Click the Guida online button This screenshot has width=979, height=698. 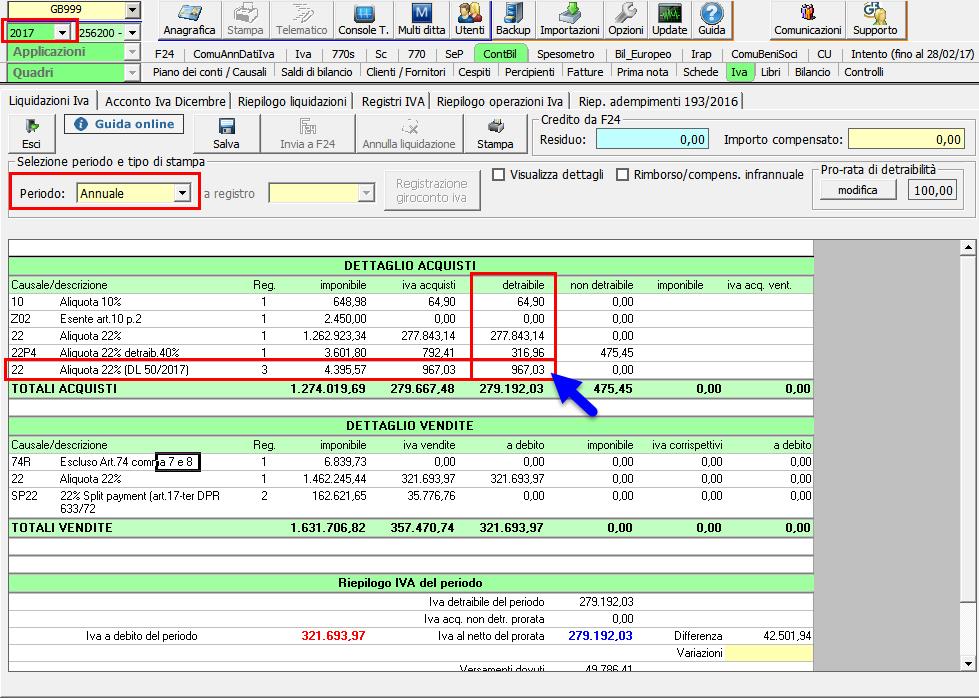(x=125, y=125)
